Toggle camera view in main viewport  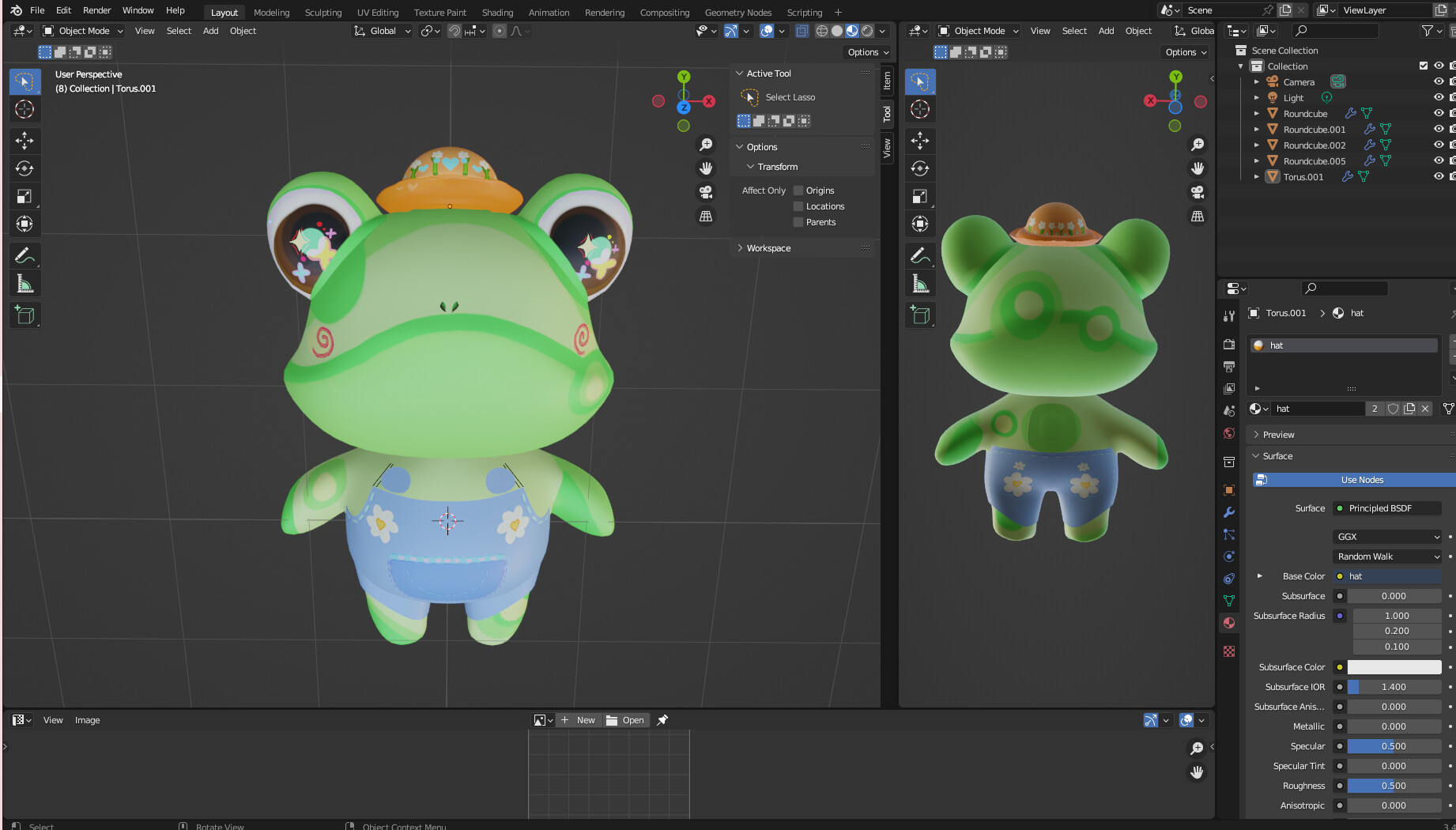(x=706, y=192)
